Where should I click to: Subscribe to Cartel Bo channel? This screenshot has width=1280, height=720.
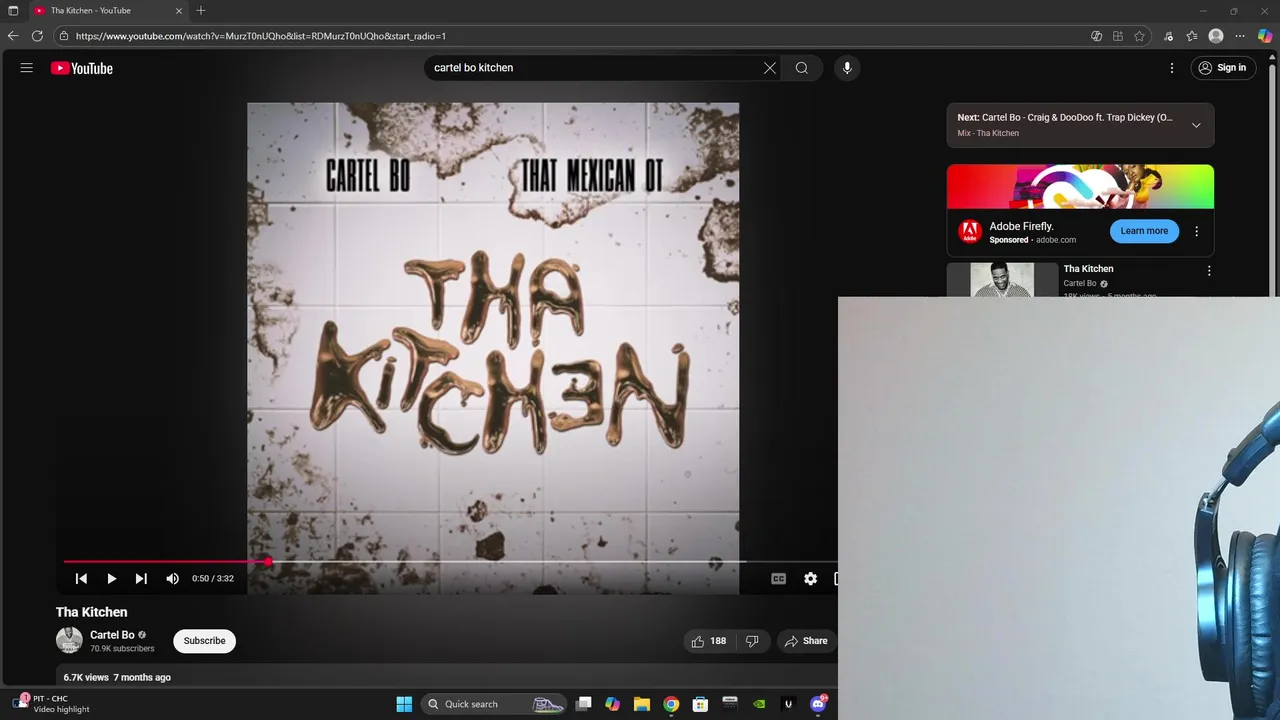tap(204, 641)
